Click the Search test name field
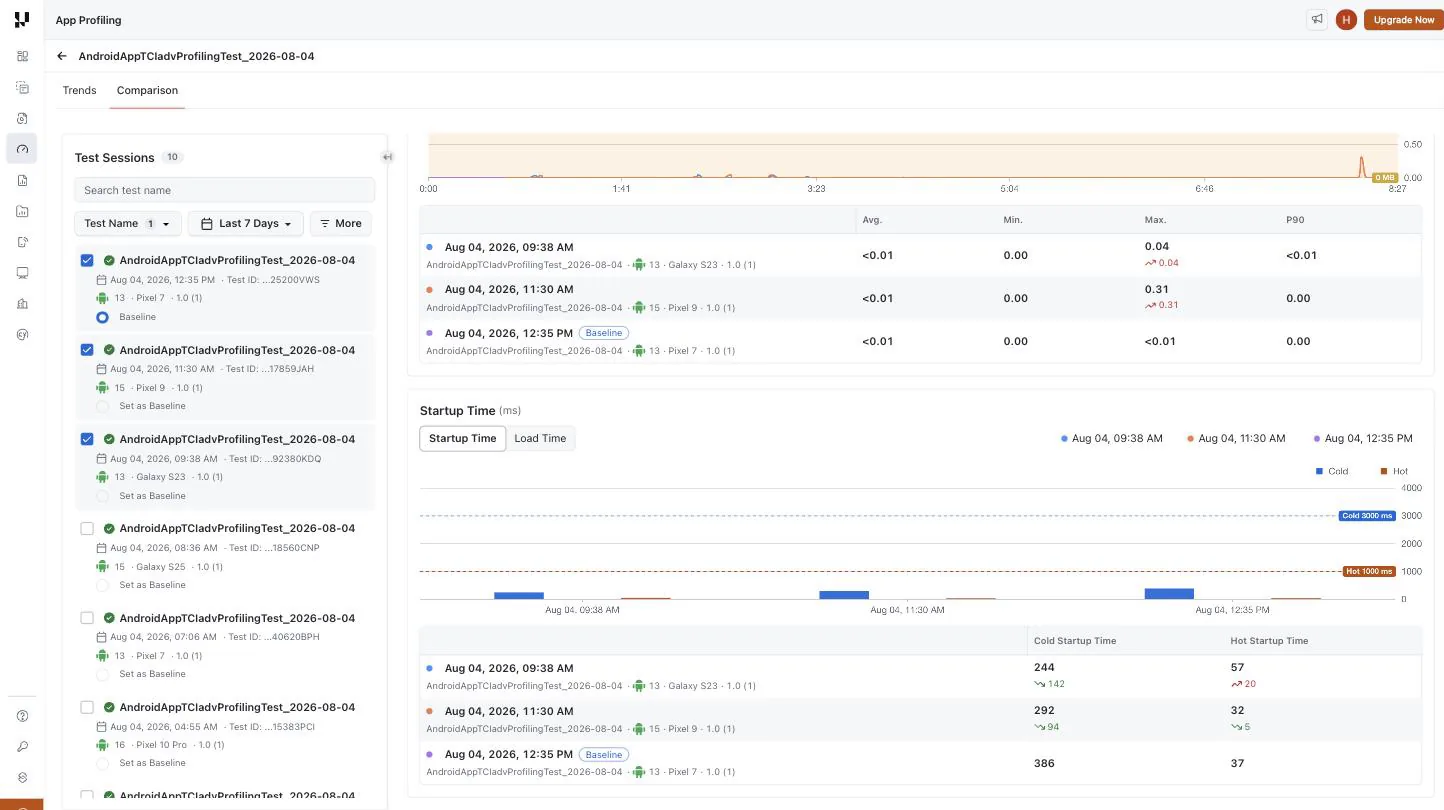 coord(225,190)
